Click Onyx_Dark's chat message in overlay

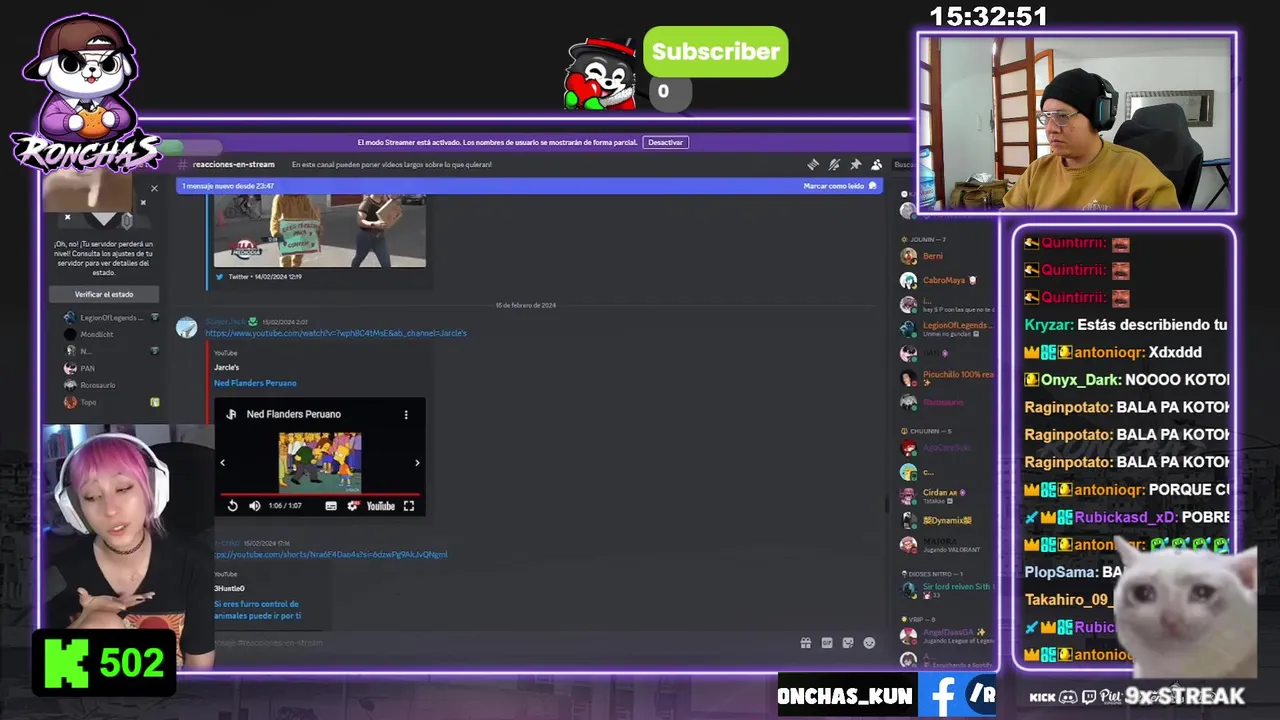1126,380
